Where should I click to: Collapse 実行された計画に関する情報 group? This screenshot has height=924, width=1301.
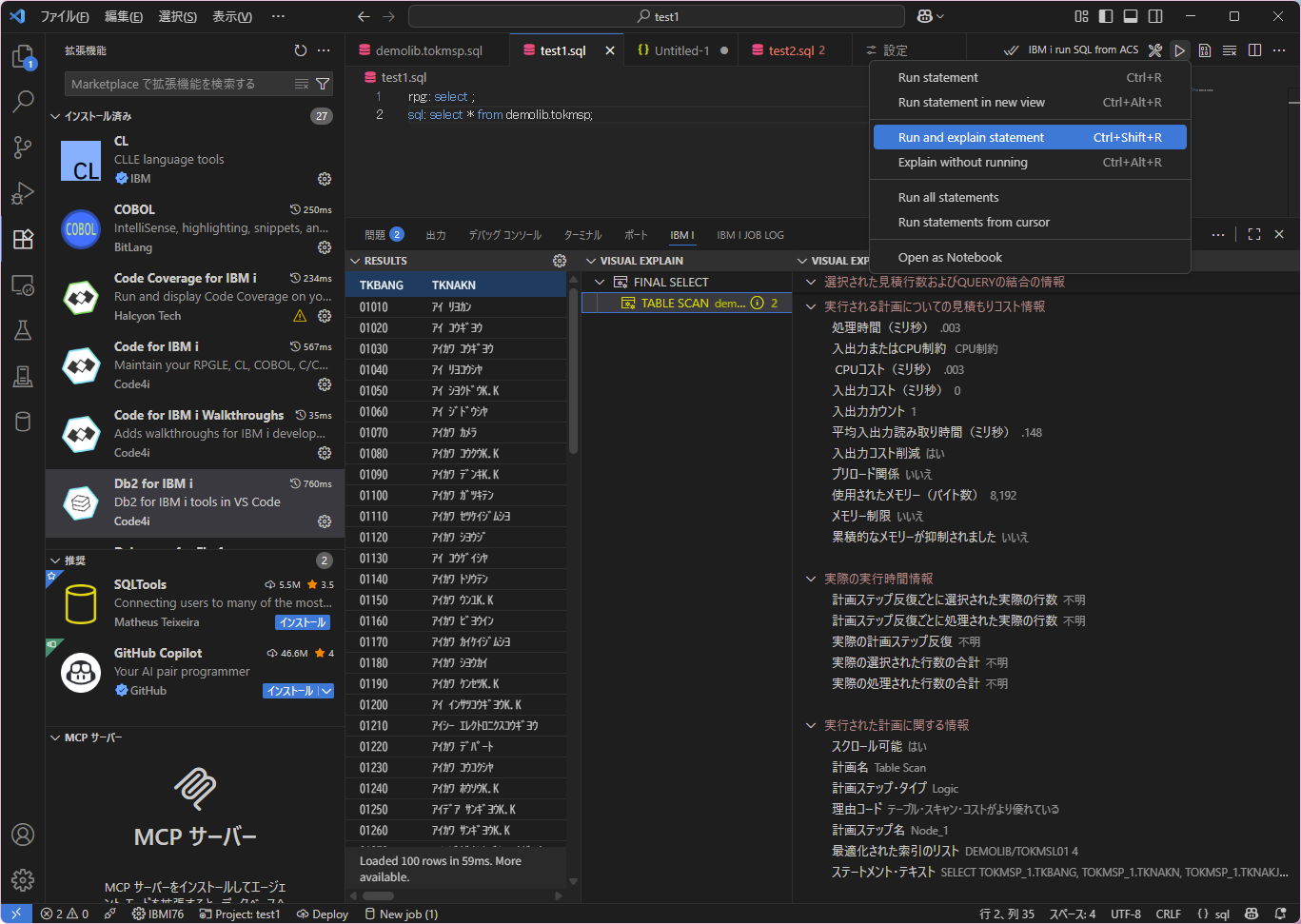tap(811, 725)
